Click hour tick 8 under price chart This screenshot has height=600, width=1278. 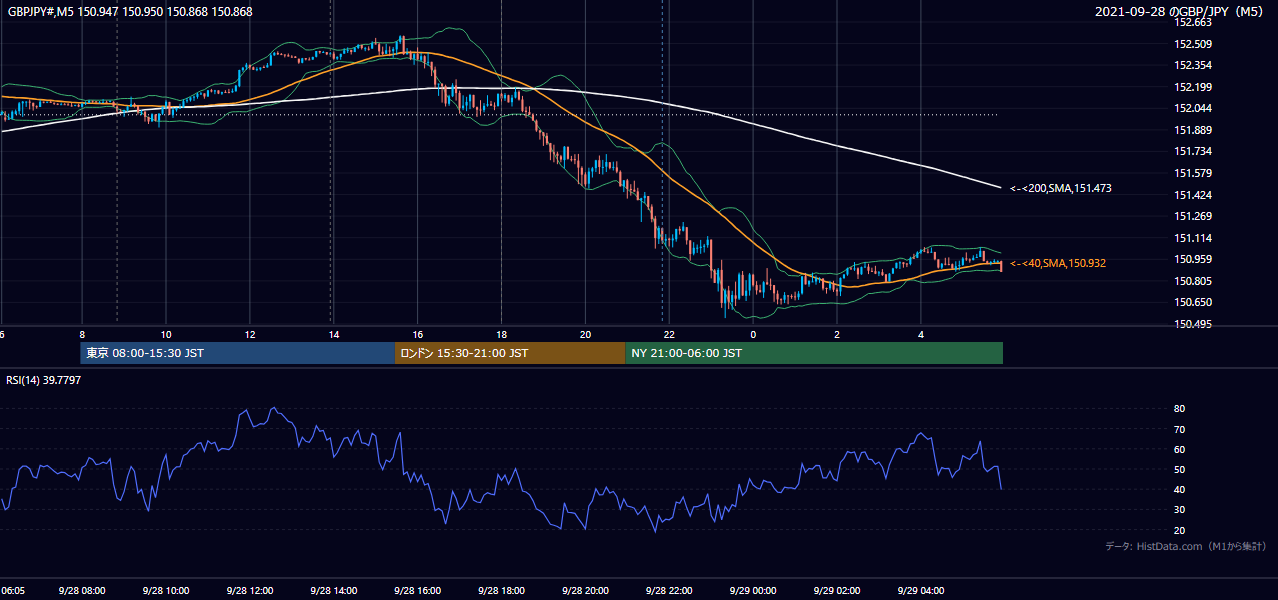pos(82,334)
